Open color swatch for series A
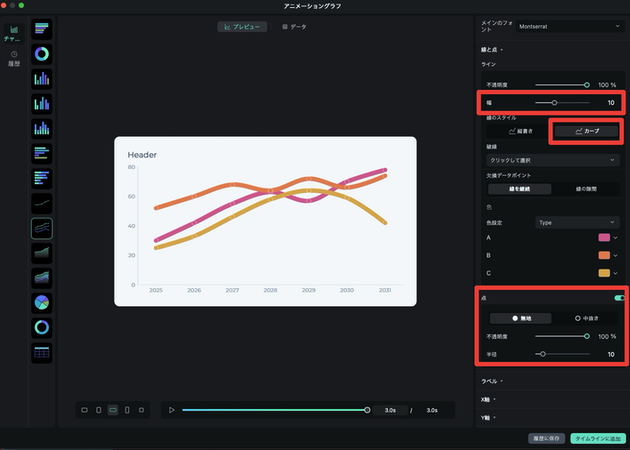 coord(605,237)
